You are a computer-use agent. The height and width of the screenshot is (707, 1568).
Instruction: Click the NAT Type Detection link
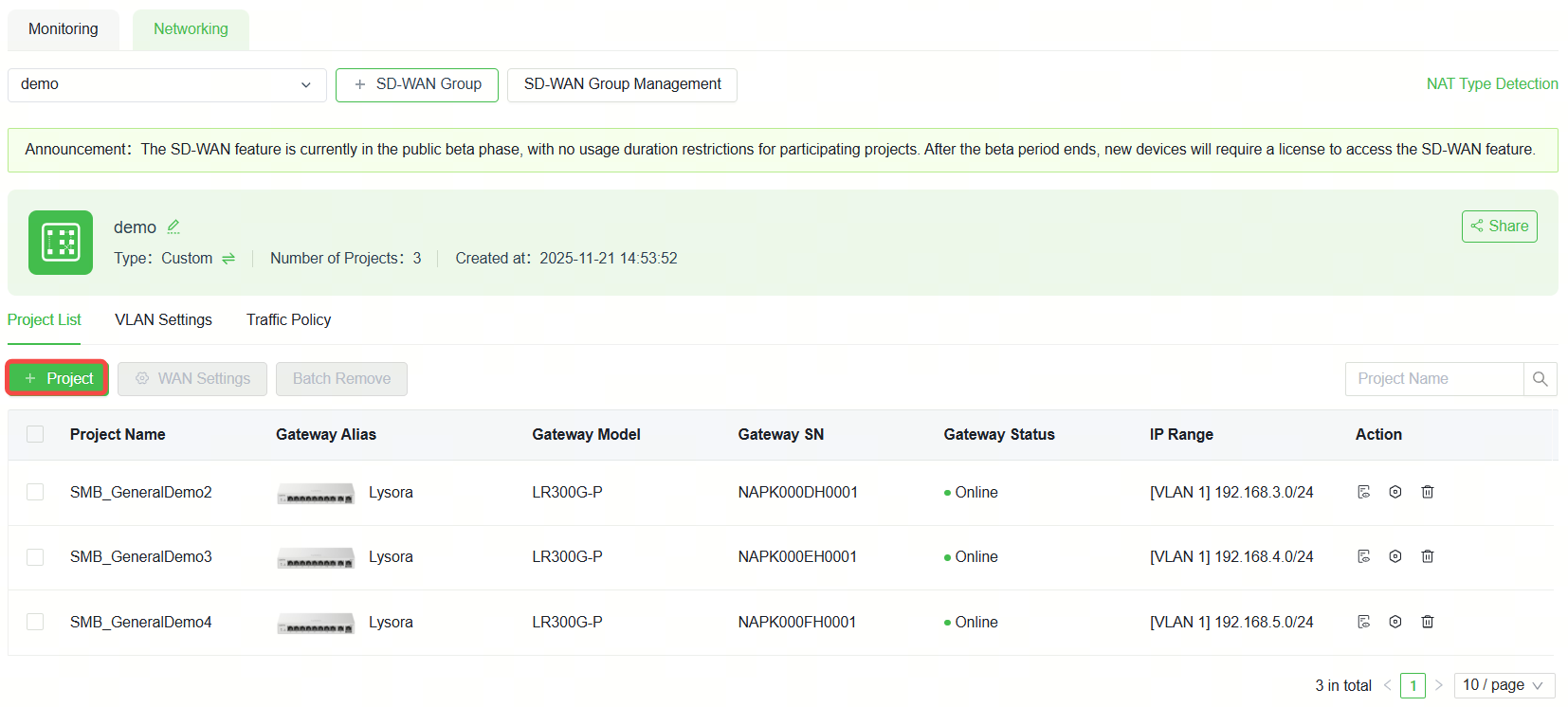[x=1492, y=84]
